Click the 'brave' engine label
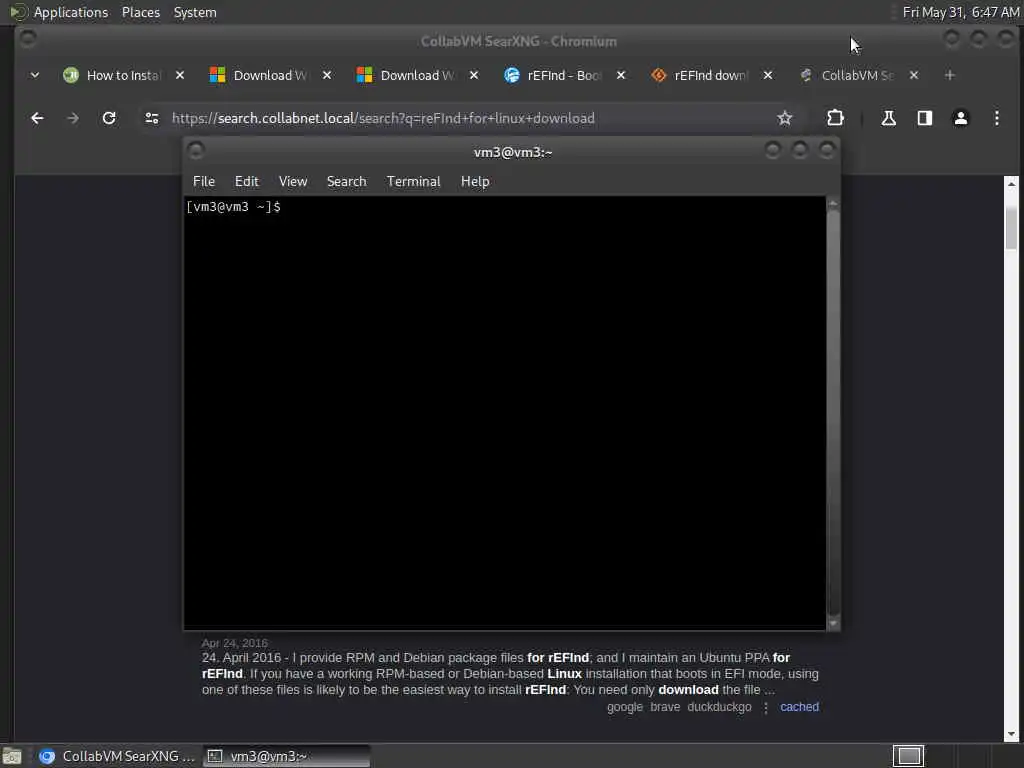 (x=665, y=707)
